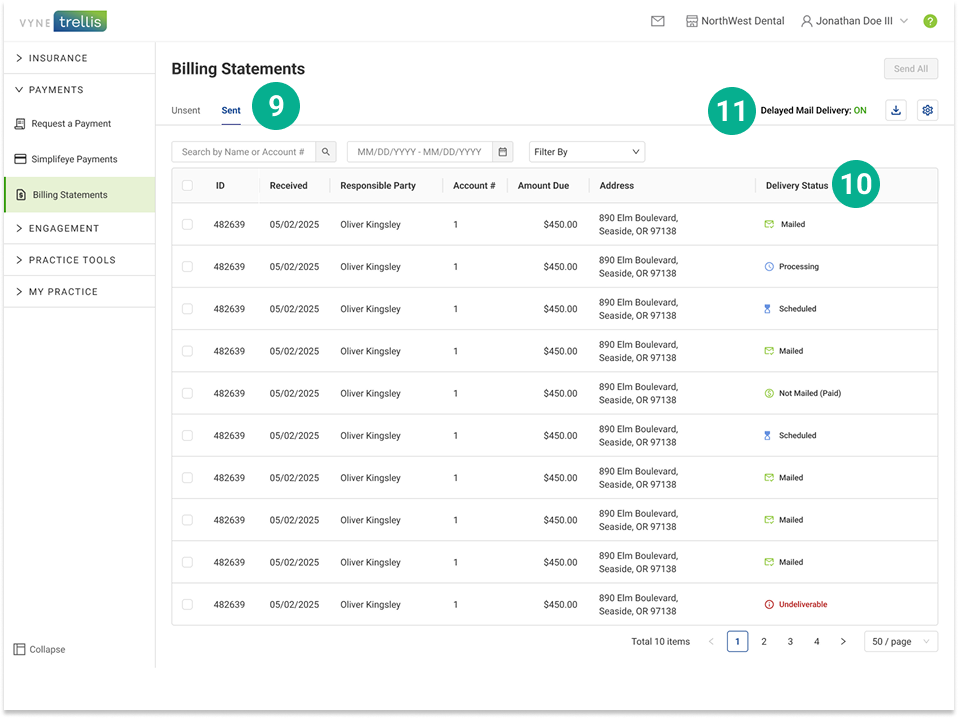The image size is (958, 718).
Task: Click the Search by Name or Account field
Action: [243, 152]
